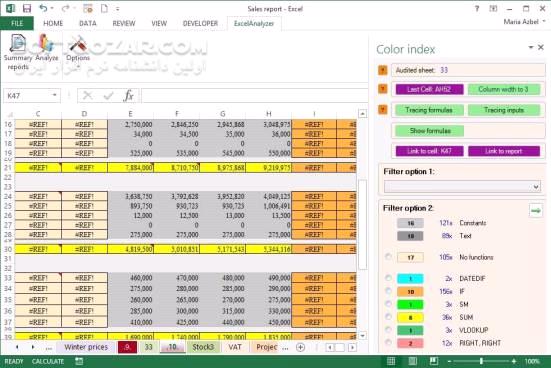Image resolution: width=551 pixels, height=368 pixels.
Task: Switch to the REVIEW ribbon tab
Action: point(124,23)
